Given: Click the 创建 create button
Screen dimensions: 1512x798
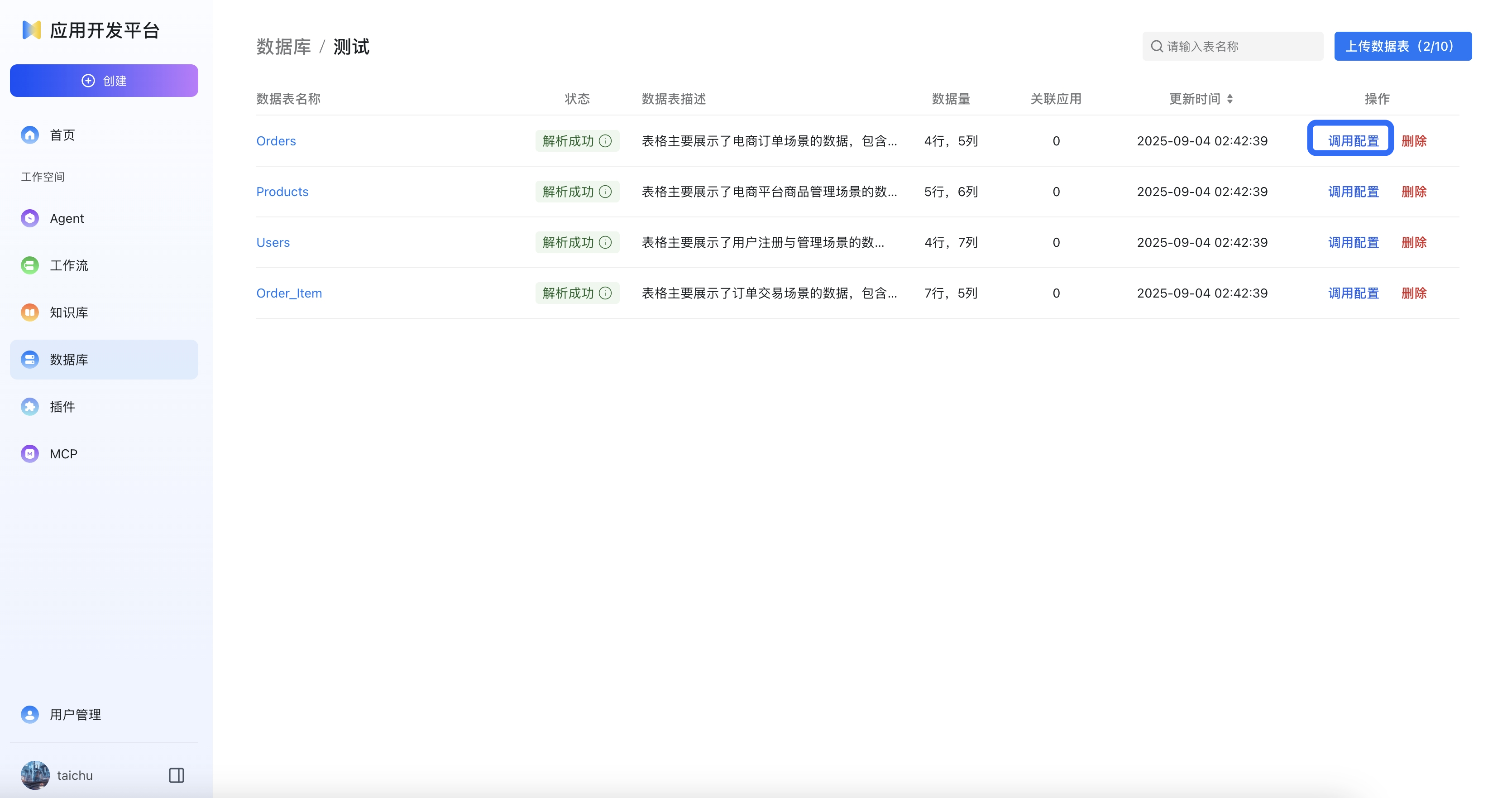Looking at the screenshot, I should [x=104, y=81].
